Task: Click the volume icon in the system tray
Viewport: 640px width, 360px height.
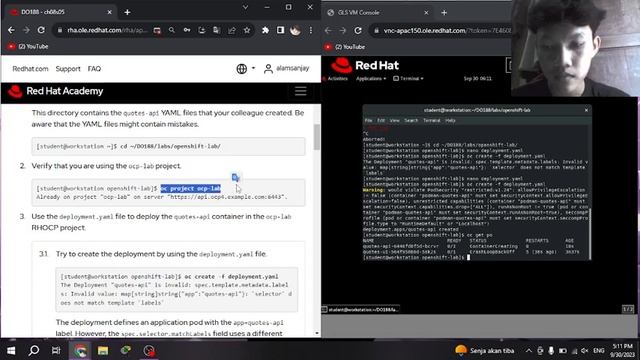Action: 584,351
